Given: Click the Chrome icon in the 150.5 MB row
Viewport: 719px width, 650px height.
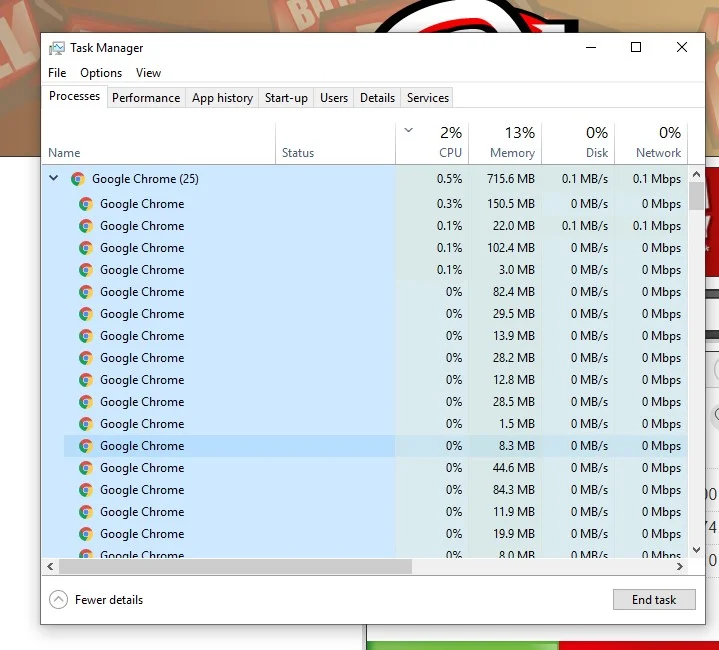Looking at the screenshot, I should point(86,204).
